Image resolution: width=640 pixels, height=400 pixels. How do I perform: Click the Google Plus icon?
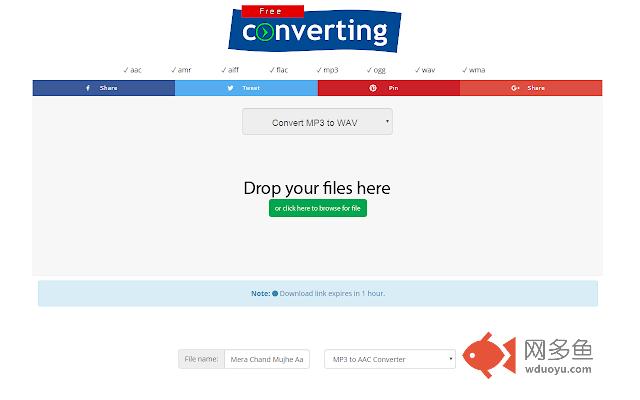coord(515,88)
